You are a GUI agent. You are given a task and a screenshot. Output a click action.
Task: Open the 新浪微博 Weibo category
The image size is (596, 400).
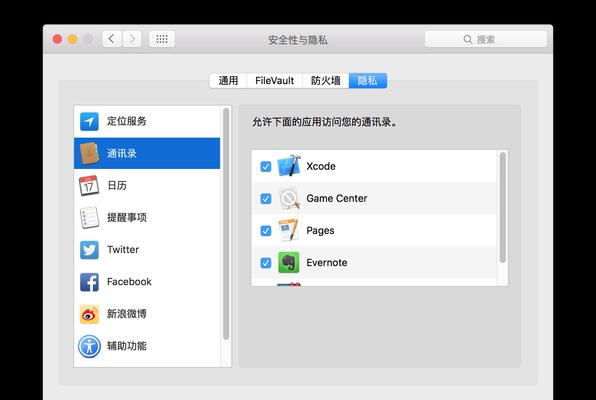click(147, 314)
